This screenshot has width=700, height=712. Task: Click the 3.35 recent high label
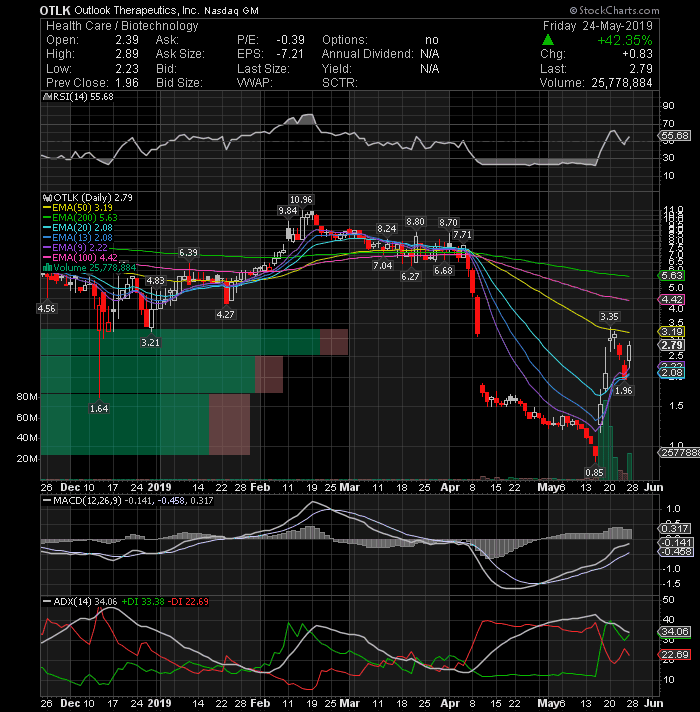pyautogui.click(x=609, y=316)
